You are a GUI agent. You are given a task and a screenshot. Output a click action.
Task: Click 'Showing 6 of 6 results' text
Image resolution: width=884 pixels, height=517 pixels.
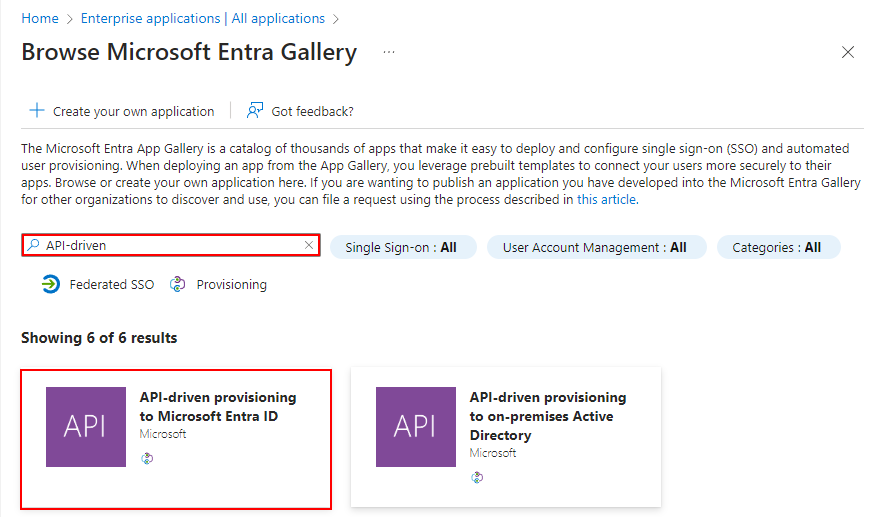point(99,338)
